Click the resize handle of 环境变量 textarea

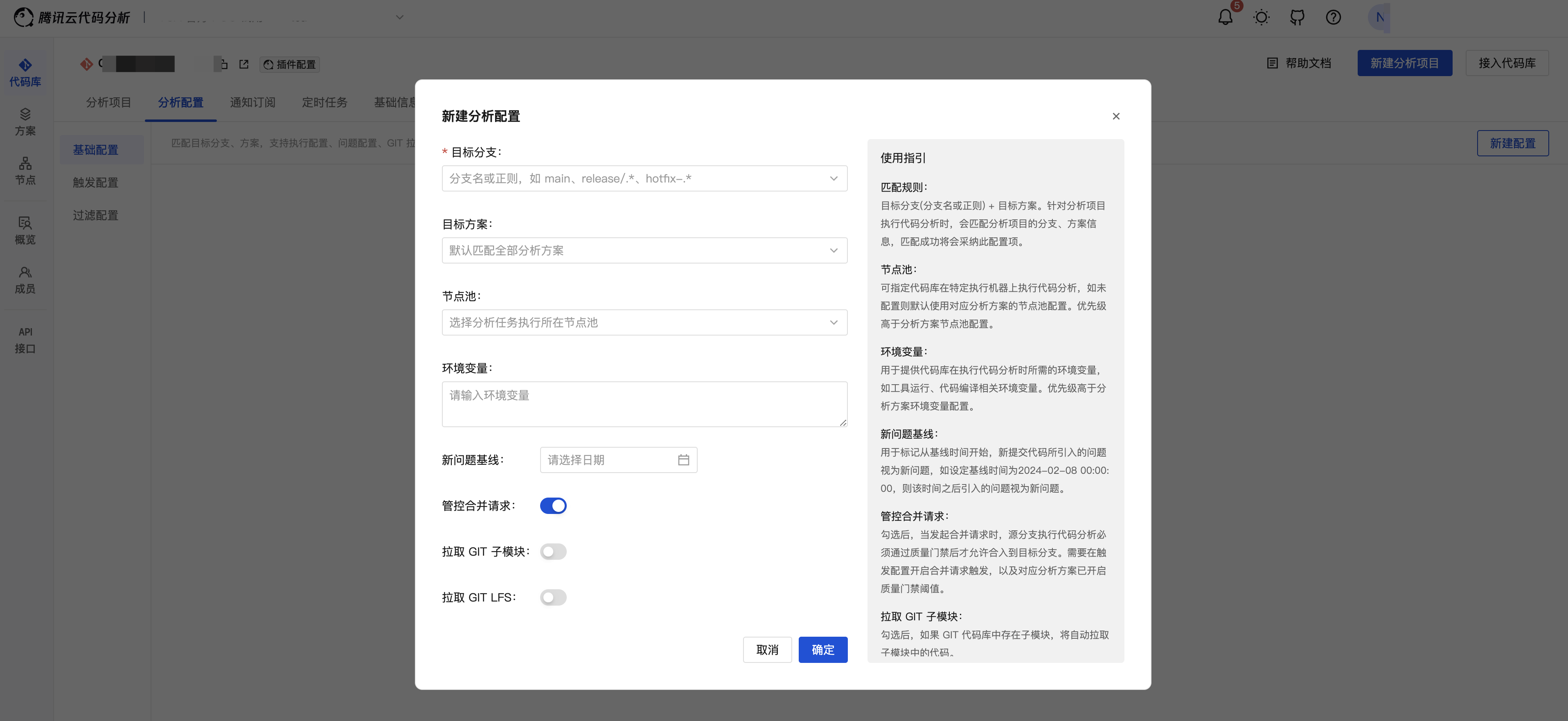pyautogui.click(x=843, y=422)
